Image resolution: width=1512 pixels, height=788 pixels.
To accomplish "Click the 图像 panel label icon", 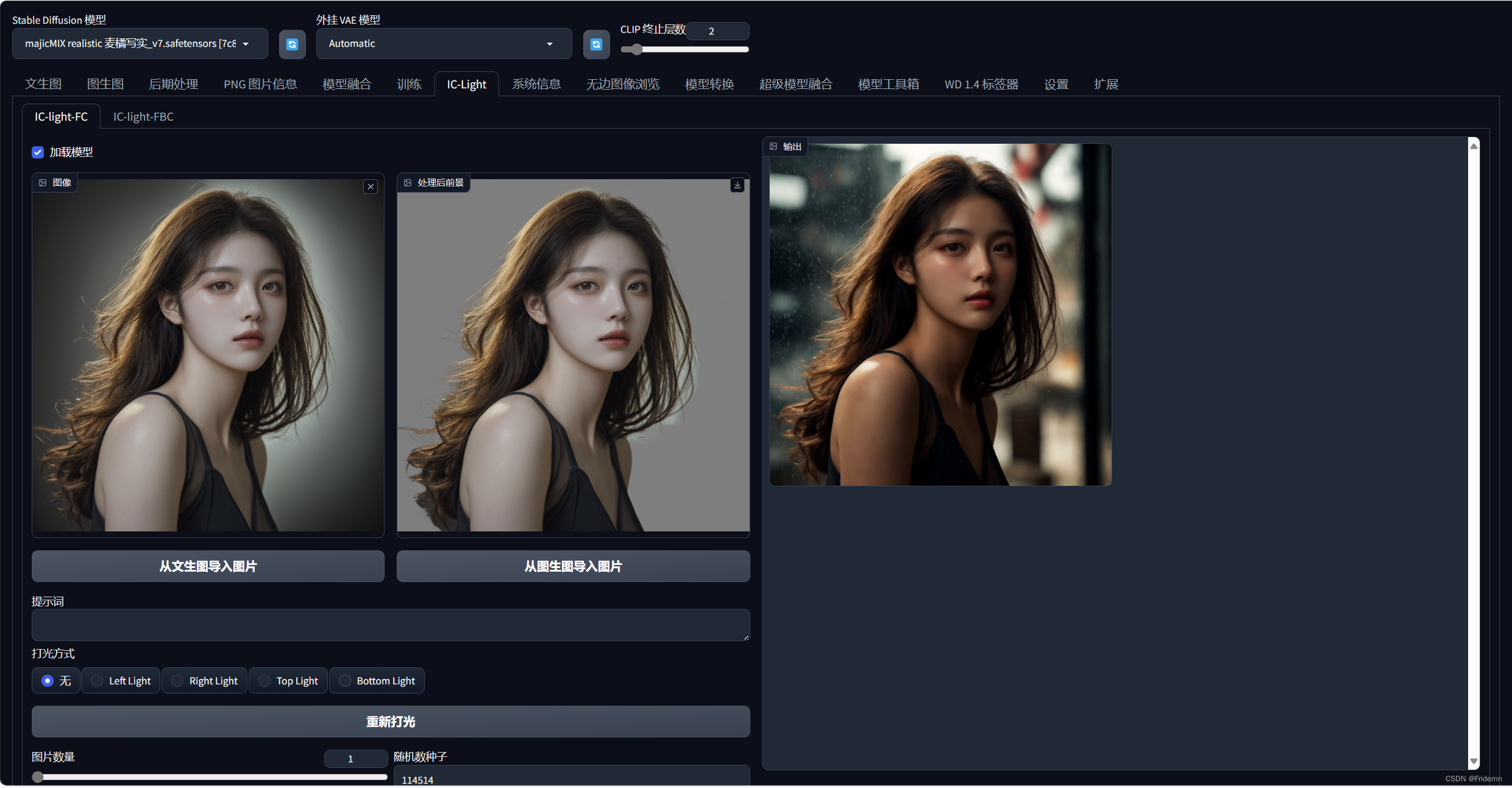I will pos(43,183).
